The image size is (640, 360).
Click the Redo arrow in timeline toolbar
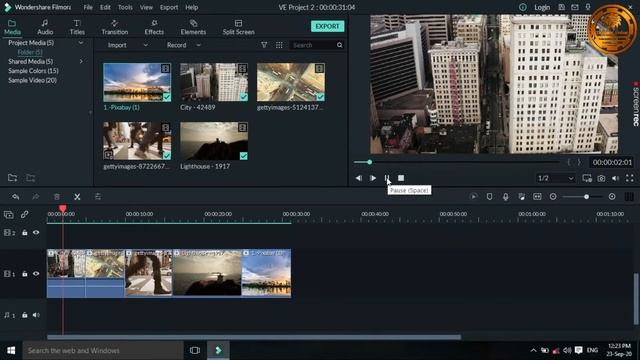click(x=36, y=197)
